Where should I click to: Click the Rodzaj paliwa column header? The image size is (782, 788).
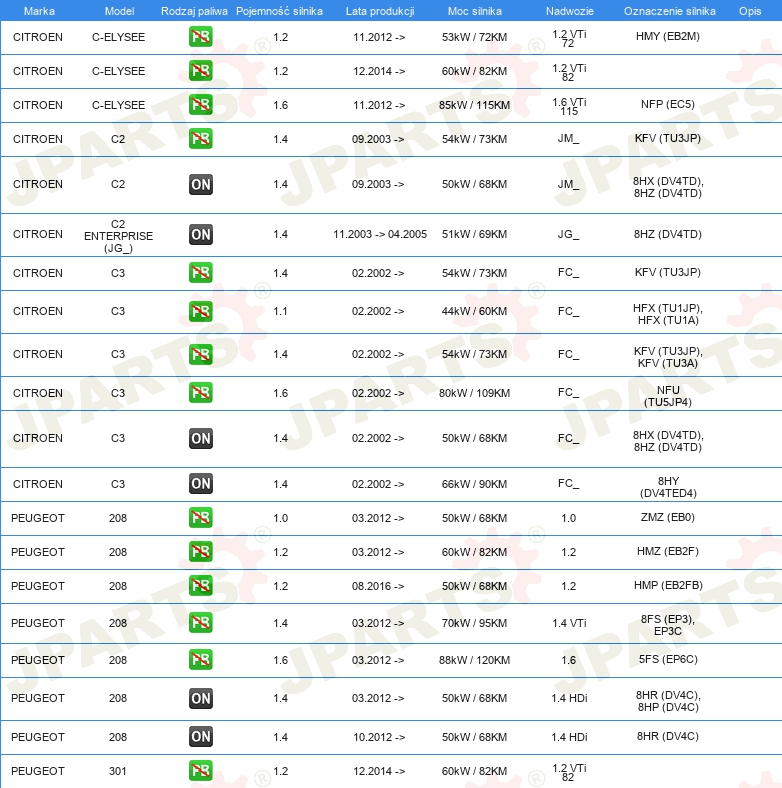194,11
